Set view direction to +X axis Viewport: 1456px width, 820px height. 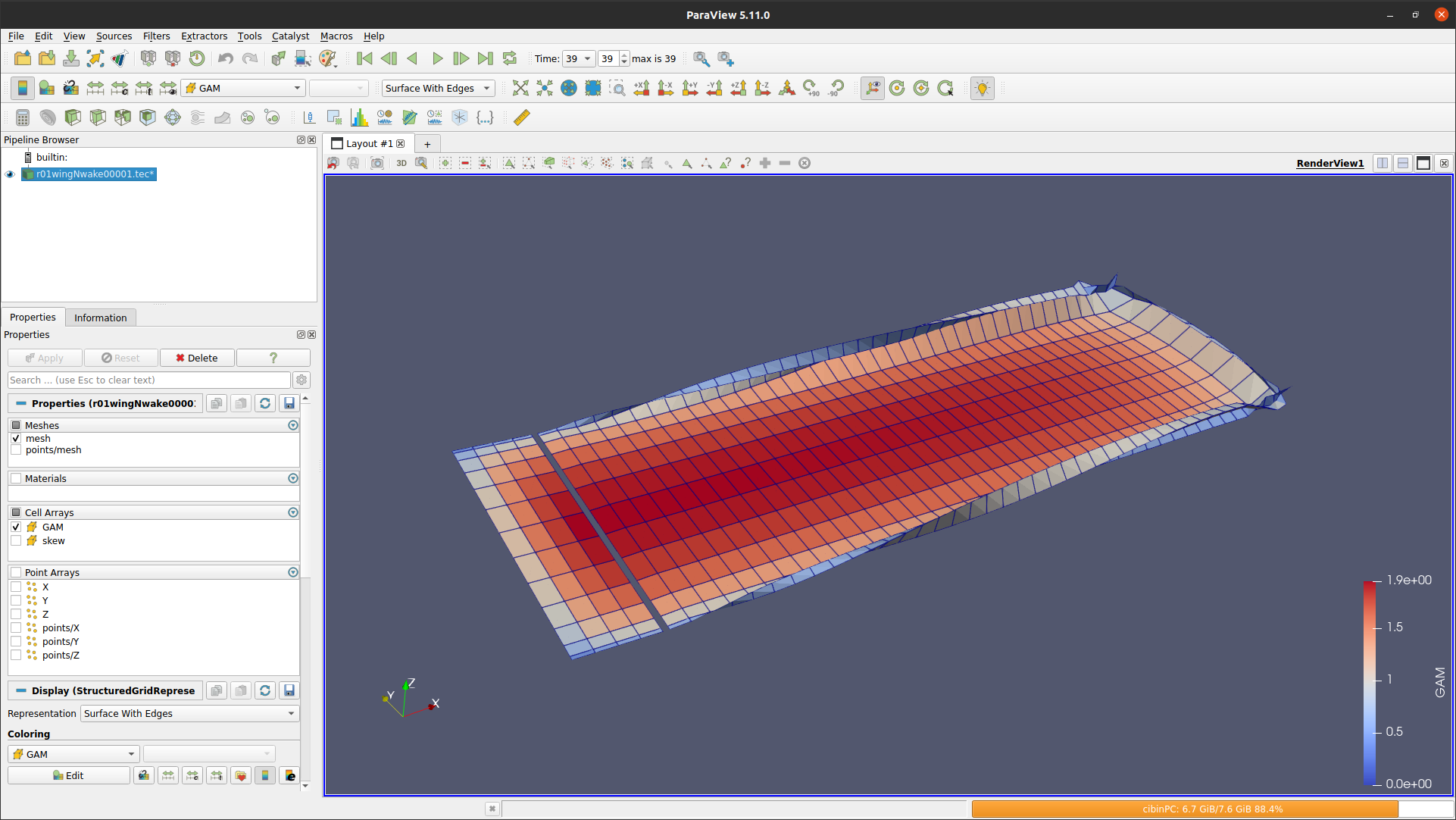click(642, 88)
